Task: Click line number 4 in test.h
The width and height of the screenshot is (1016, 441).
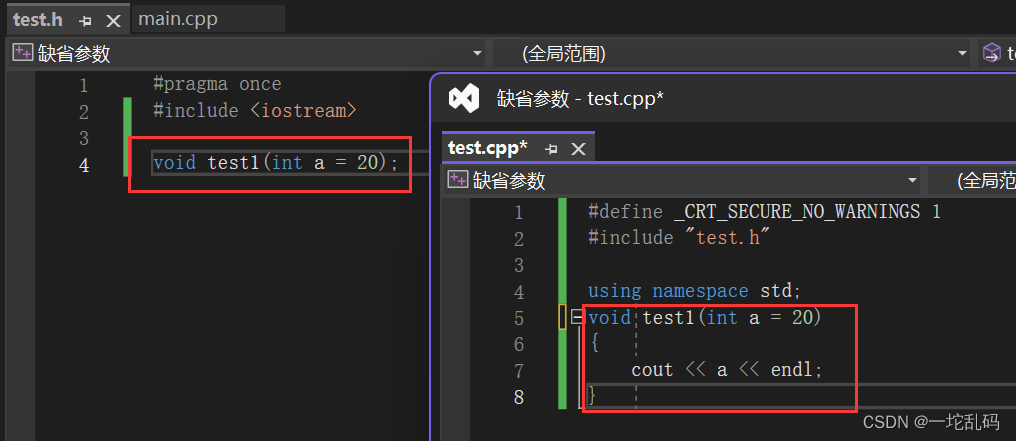Action: click(x=84, y=164)
